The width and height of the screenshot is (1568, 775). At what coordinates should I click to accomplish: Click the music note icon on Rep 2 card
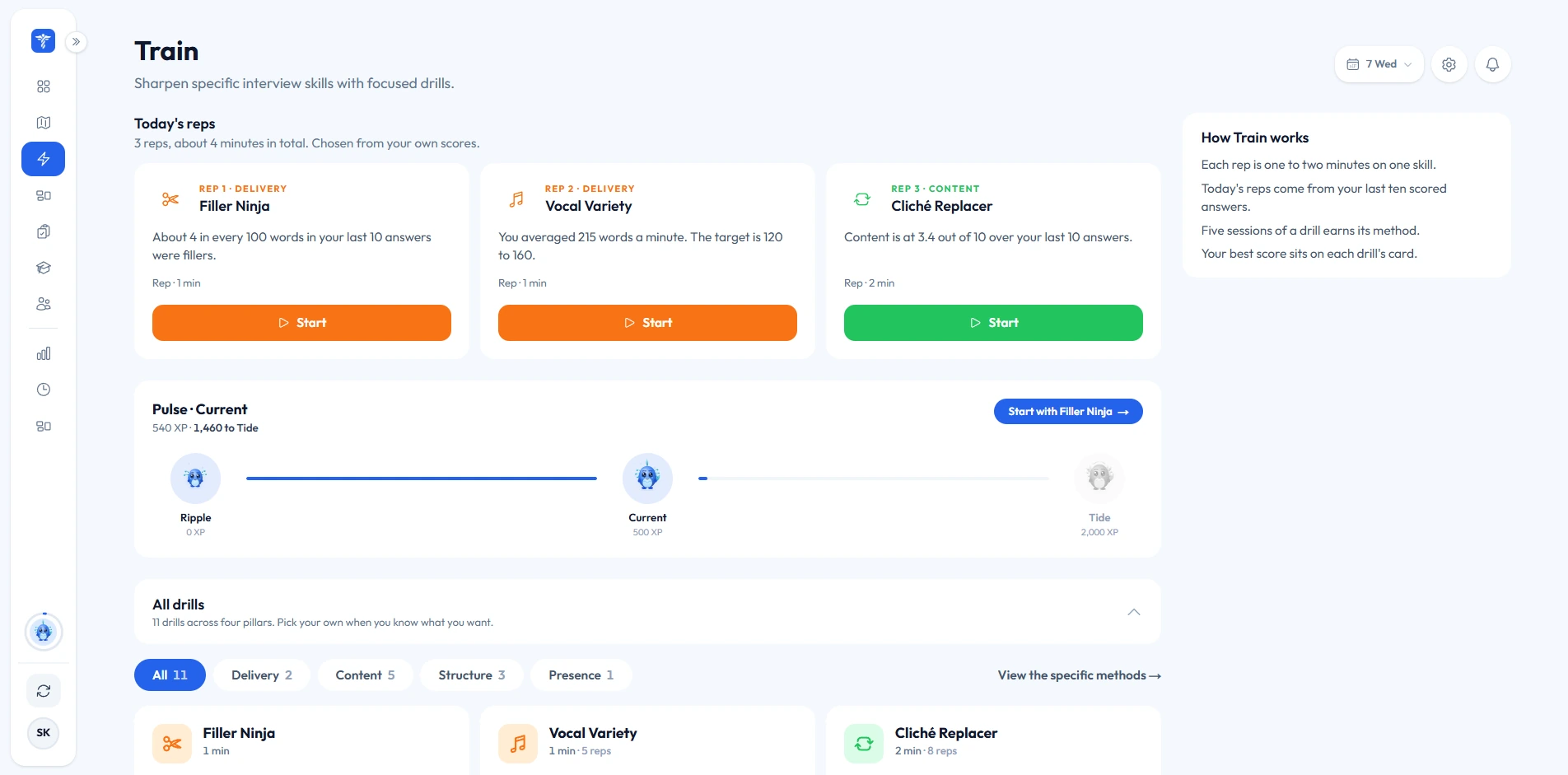tap(516, 199)
